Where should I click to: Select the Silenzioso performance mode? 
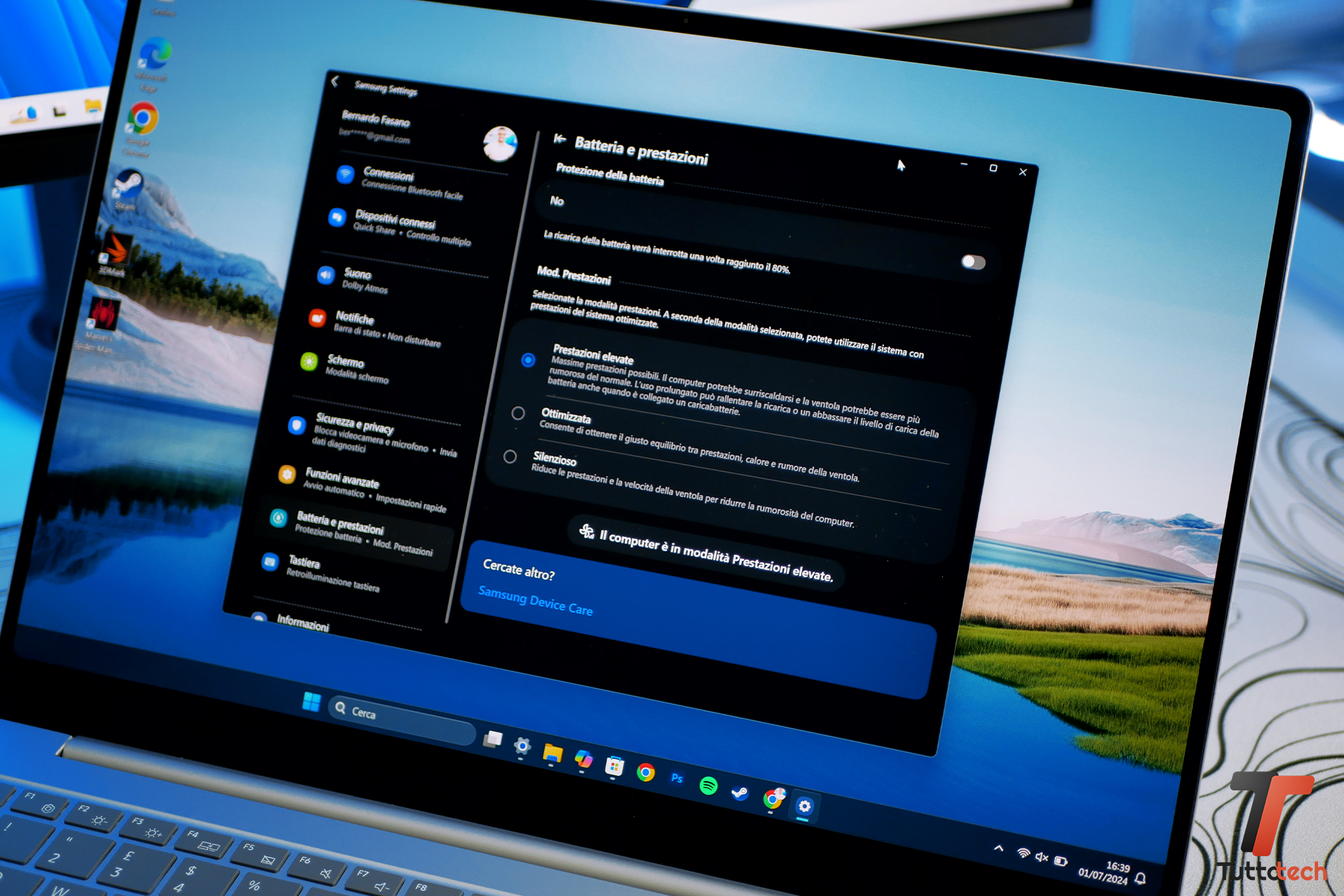(510, 456)
